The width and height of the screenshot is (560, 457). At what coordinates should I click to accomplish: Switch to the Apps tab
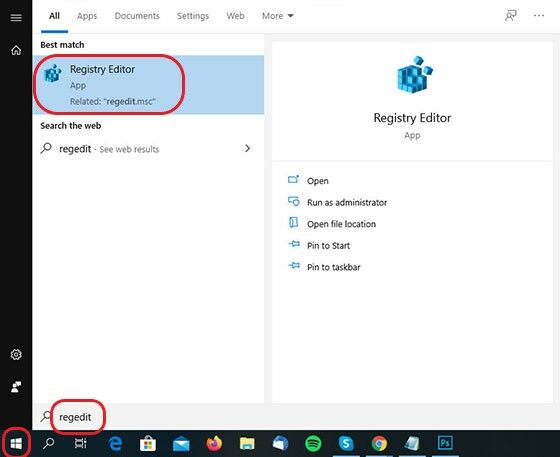[87, 16]
